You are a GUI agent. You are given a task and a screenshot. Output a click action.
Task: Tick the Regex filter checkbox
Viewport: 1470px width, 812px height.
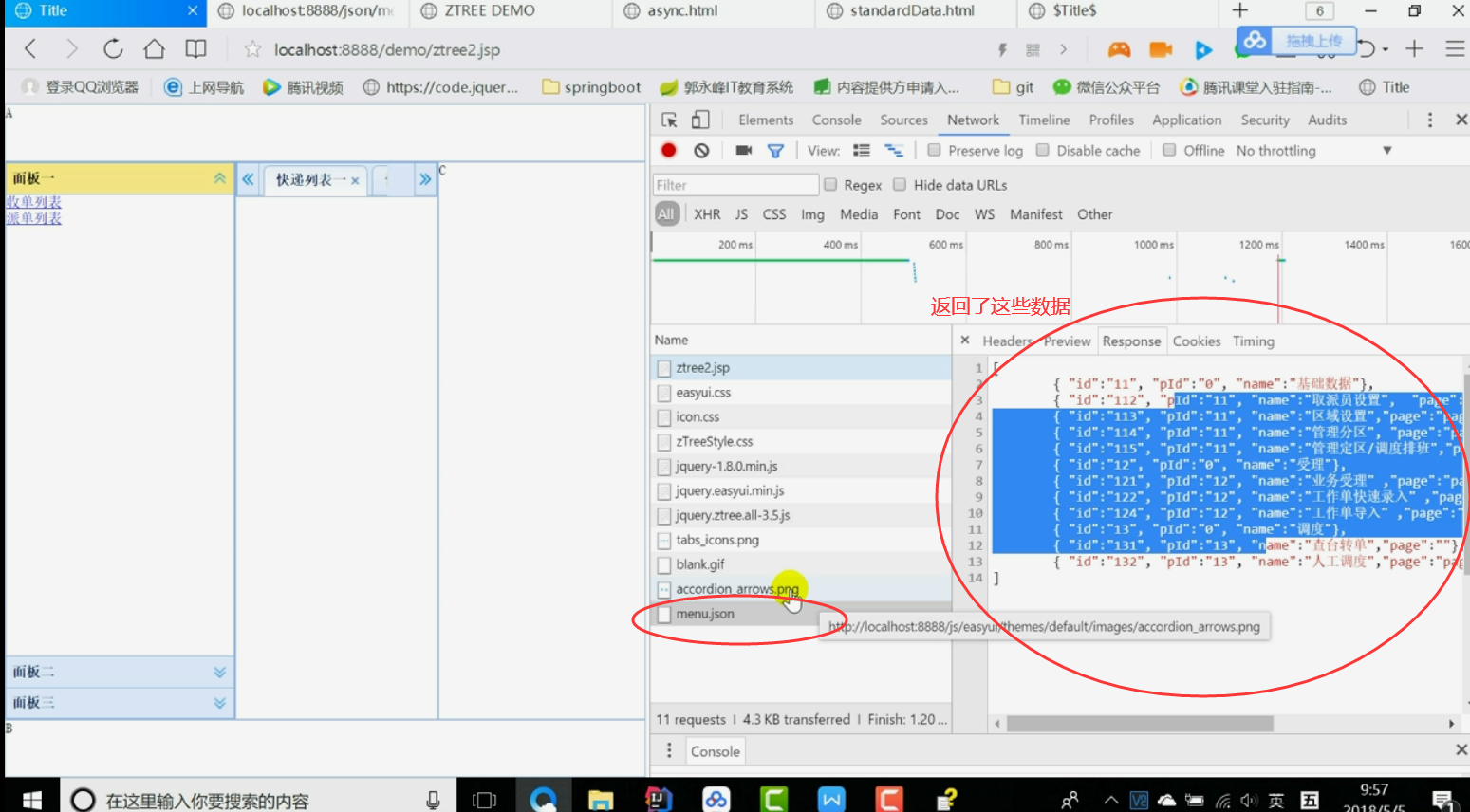830,184
